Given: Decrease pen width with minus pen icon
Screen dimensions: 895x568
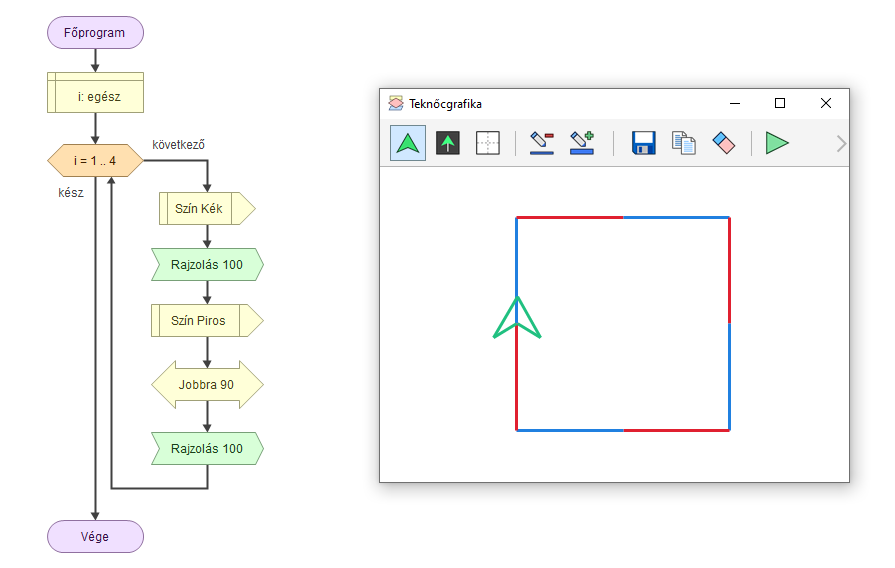Looking at the screenshot, I should coord(541,143).
